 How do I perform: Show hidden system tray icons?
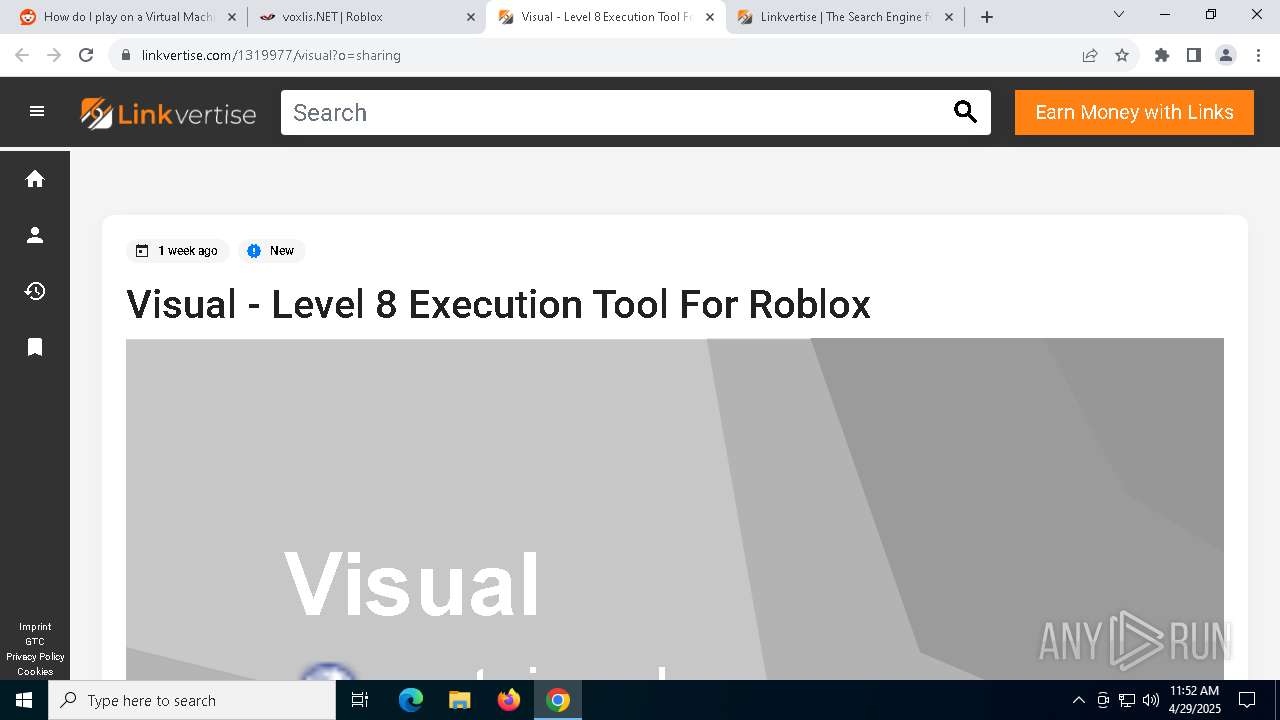point(1078,700)
